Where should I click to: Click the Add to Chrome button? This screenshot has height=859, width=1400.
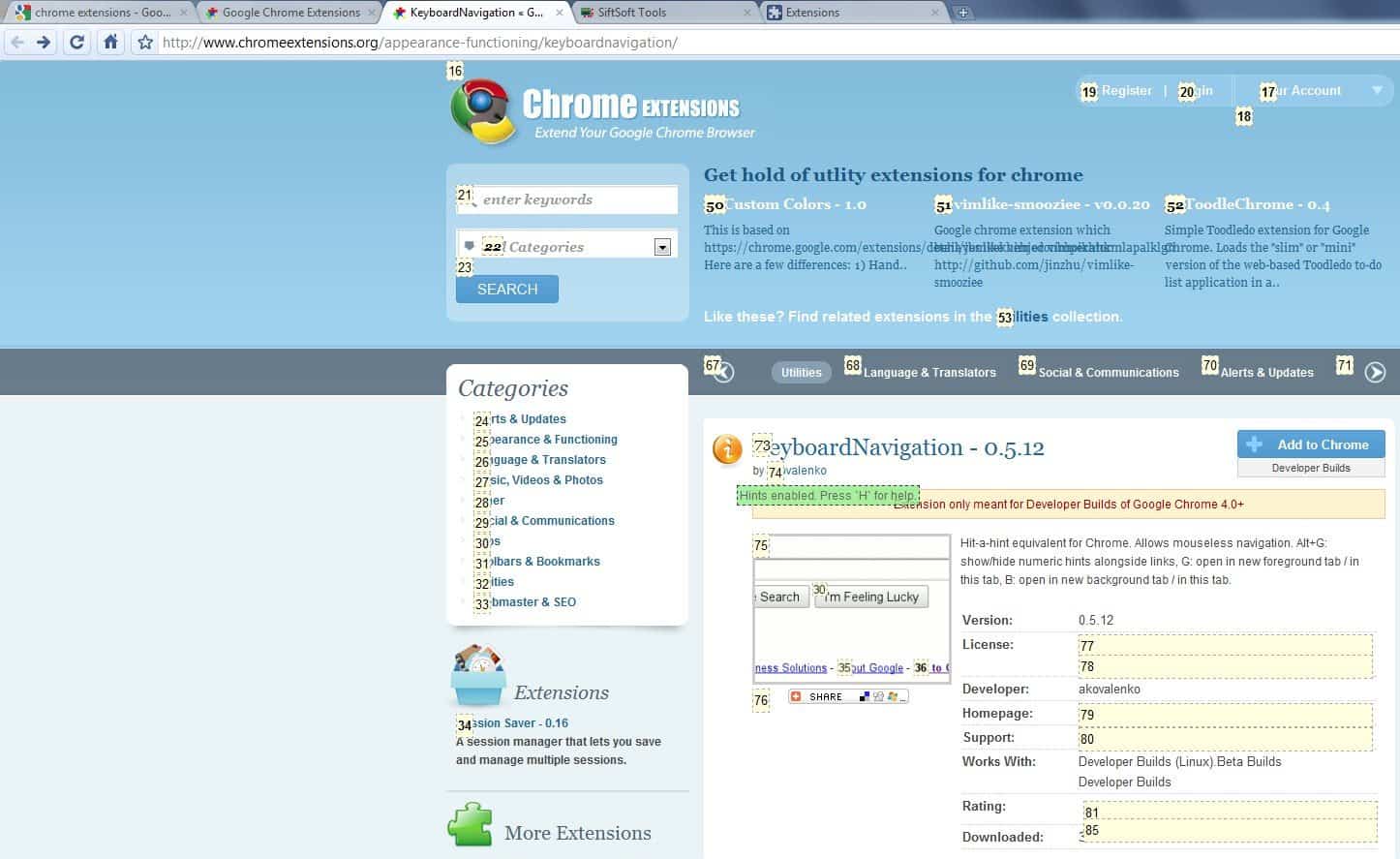1310,445
